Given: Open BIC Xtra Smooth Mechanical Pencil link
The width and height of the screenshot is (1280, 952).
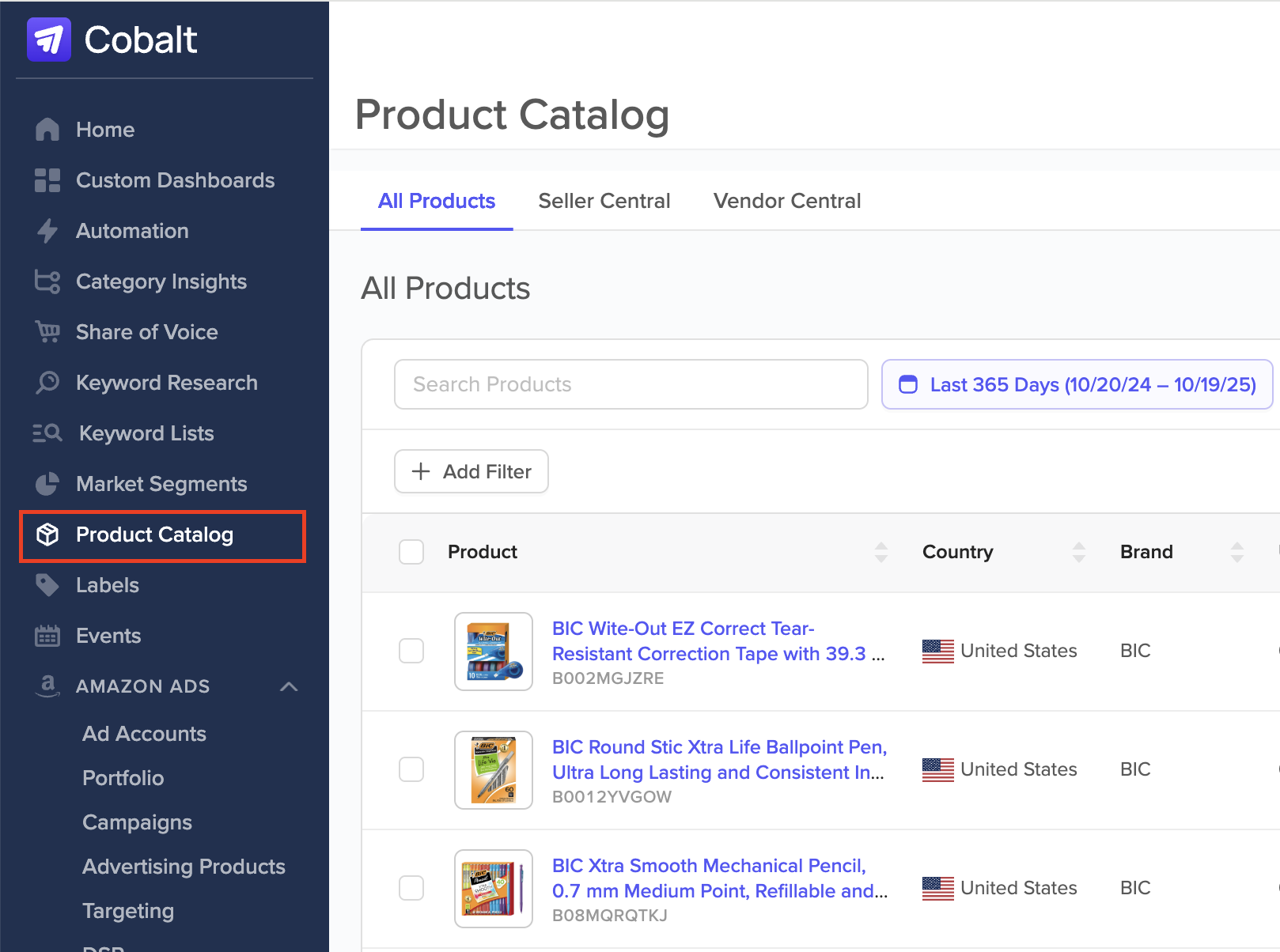Looking at the screenshot, I should pyautogui.click(x=720, y=878).
